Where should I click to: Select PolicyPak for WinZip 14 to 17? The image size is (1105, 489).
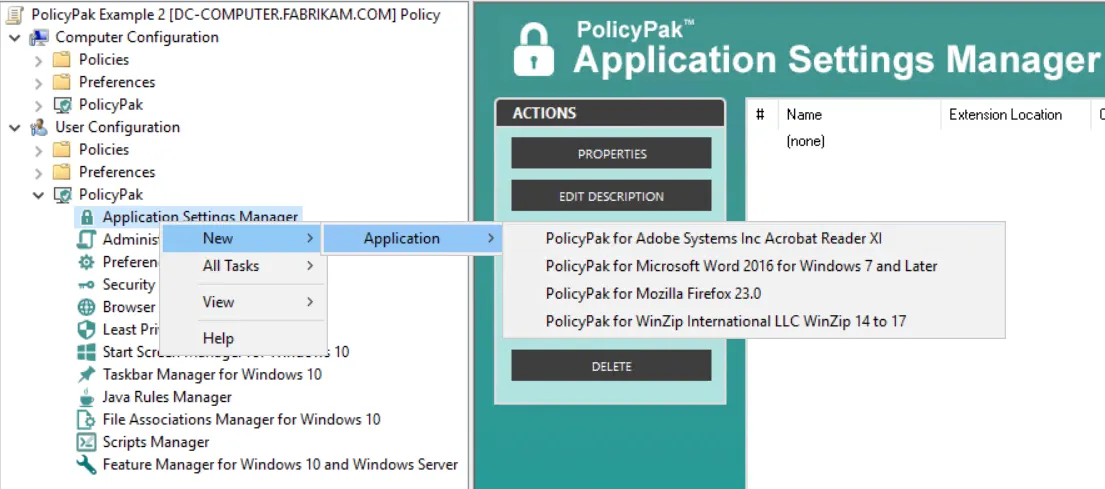click(754, 321)
